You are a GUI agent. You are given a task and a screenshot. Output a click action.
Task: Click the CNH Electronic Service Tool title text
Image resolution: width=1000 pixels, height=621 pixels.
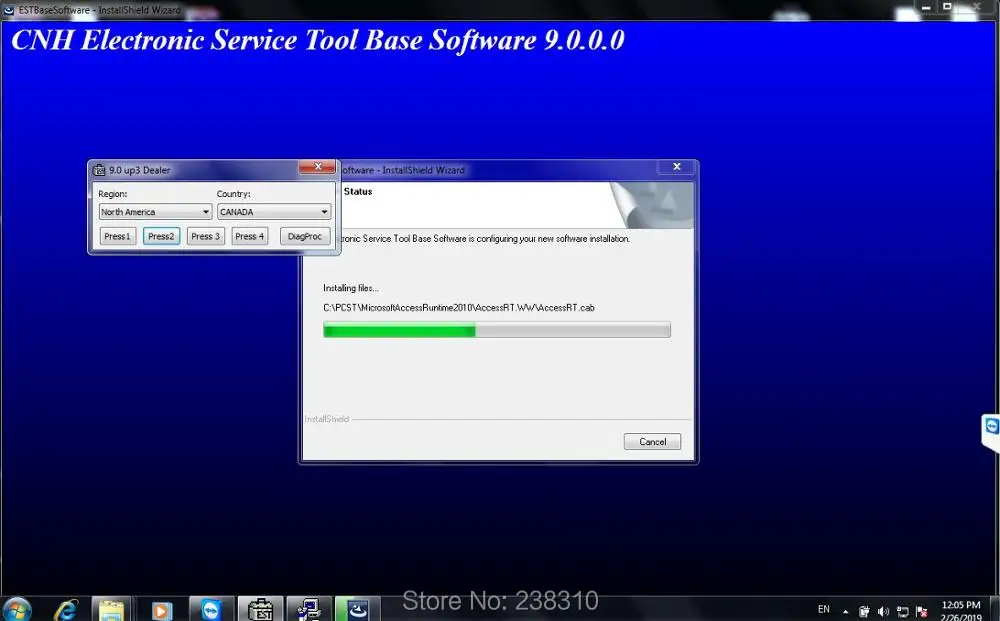[318, 40]
